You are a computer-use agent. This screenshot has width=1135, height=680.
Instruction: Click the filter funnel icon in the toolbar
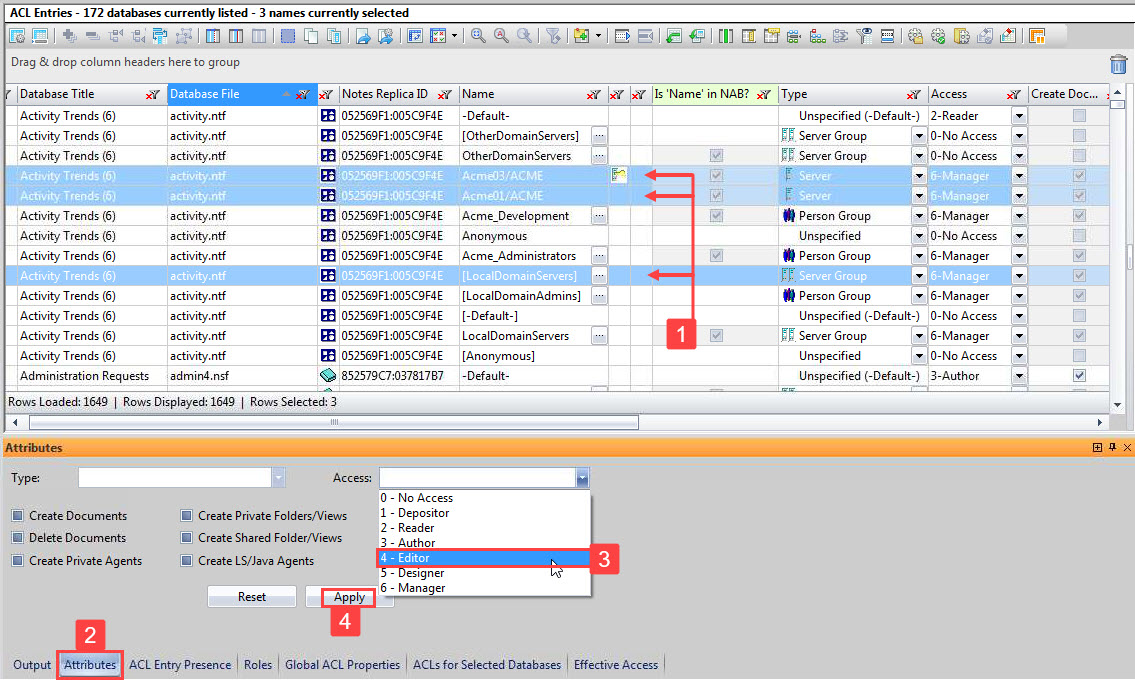pyautogui.click(x=553, y=36)
